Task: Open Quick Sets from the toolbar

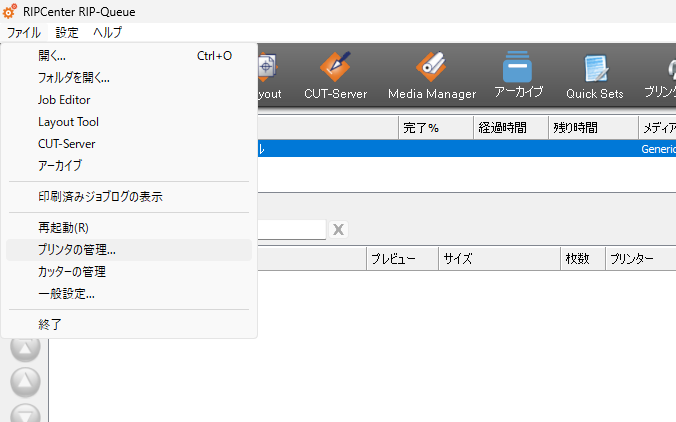Action: pyautogui.click(x=595, y=75)
